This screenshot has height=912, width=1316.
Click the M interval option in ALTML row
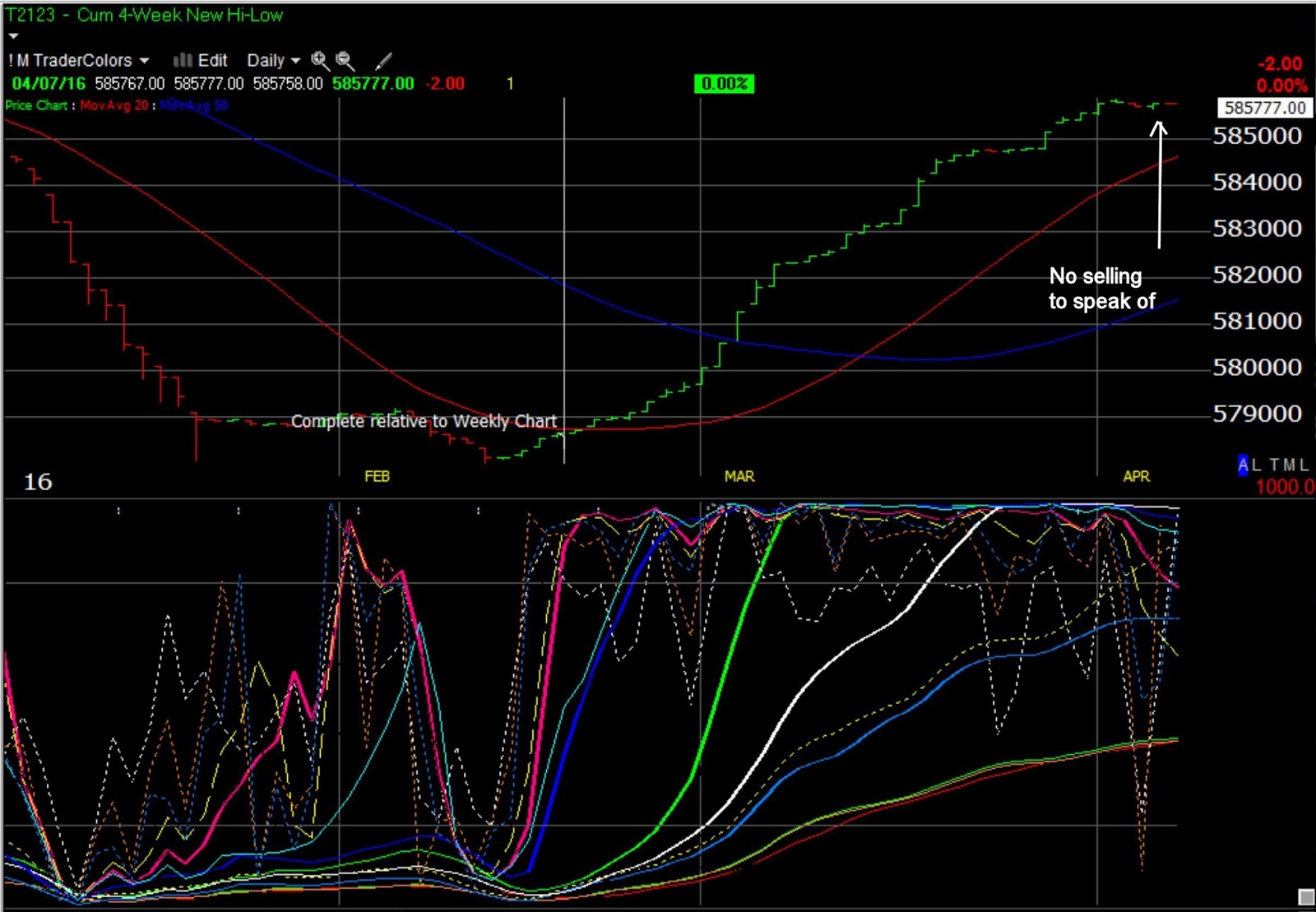(x=1290, y=465)
